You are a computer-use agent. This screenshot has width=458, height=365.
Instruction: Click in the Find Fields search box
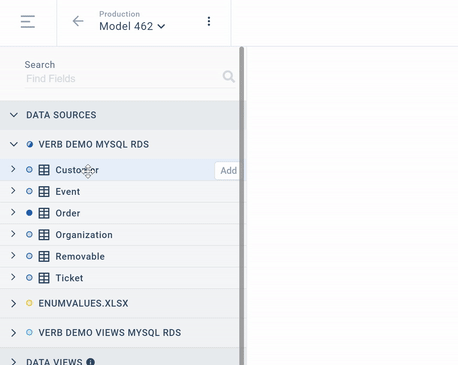tap(123, 79)
